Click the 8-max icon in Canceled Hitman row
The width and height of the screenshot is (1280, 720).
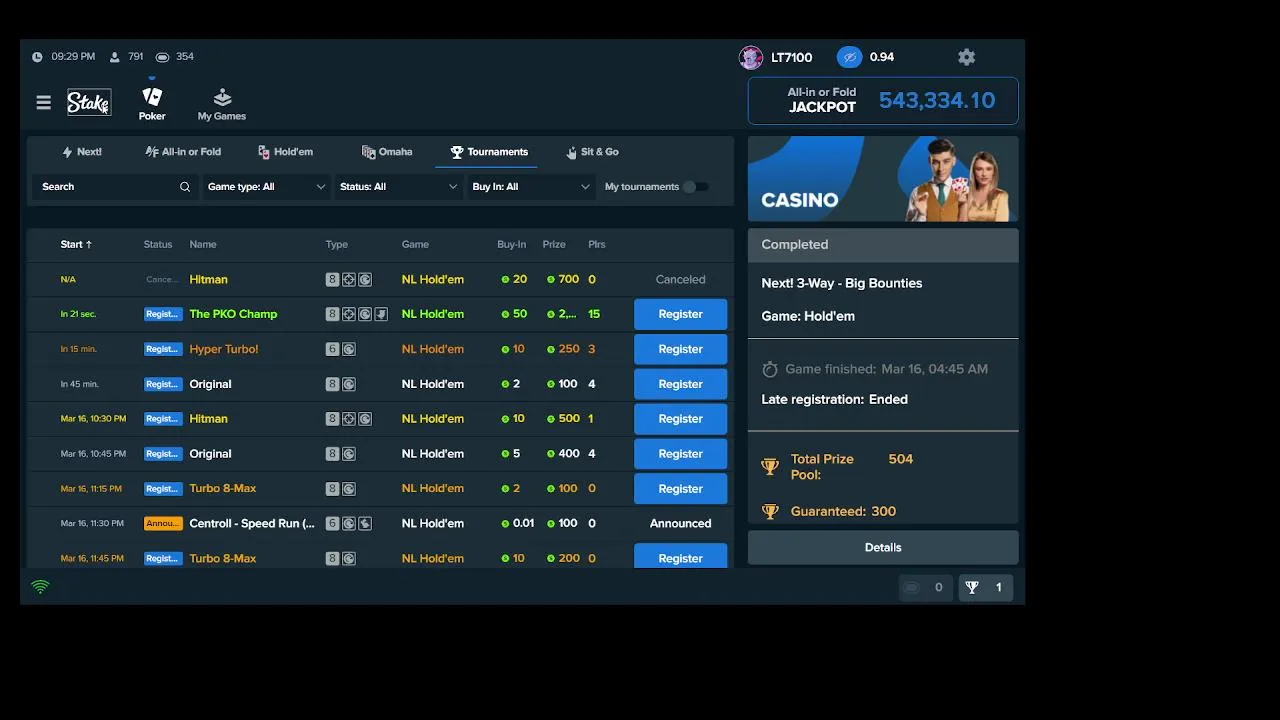click(332, 280)
